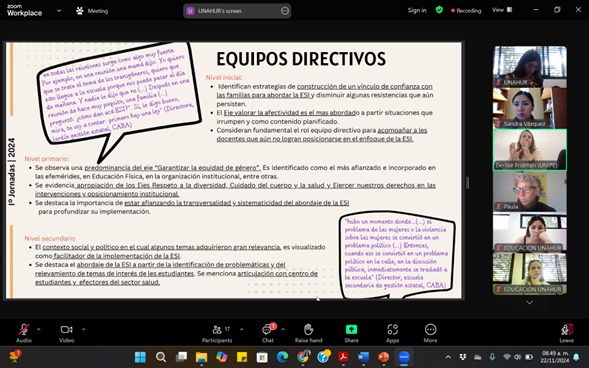Open the Apps panel
Viewport: 589px width, 368px height.
click(x=393, y=333)
